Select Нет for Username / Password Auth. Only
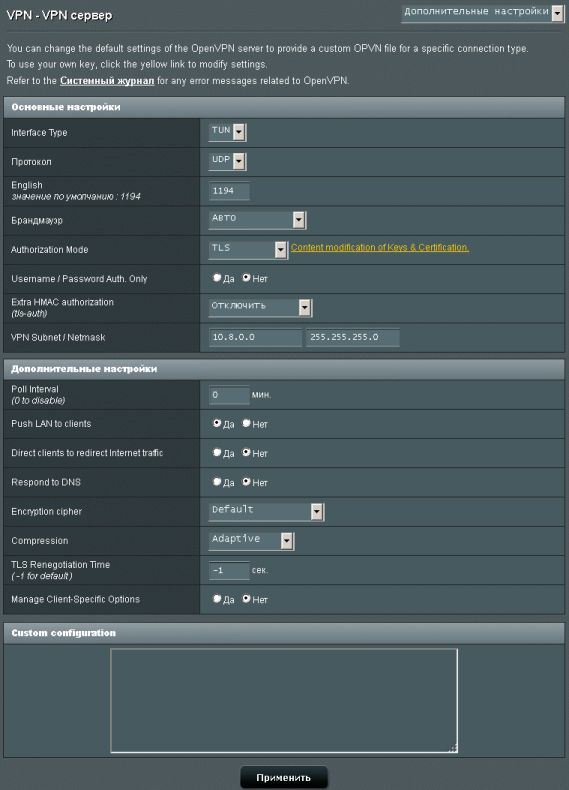 click(x=246, y=278)
